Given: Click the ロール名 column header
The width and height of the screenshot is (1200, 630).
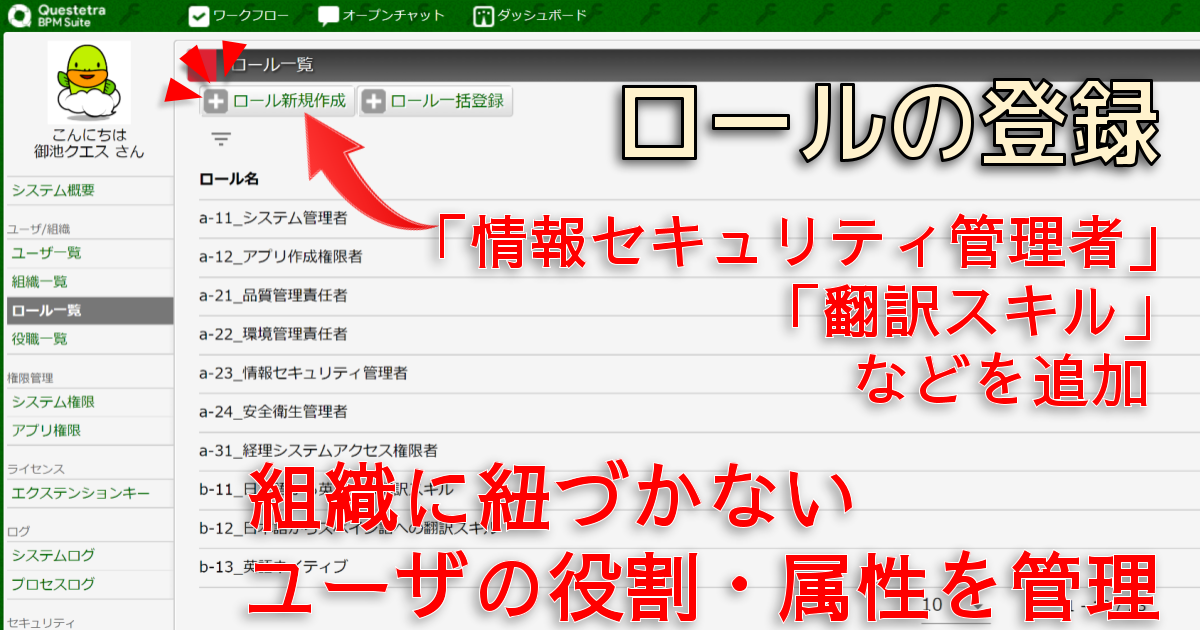Looking at the screenshot, I should (x=229, y=179).
